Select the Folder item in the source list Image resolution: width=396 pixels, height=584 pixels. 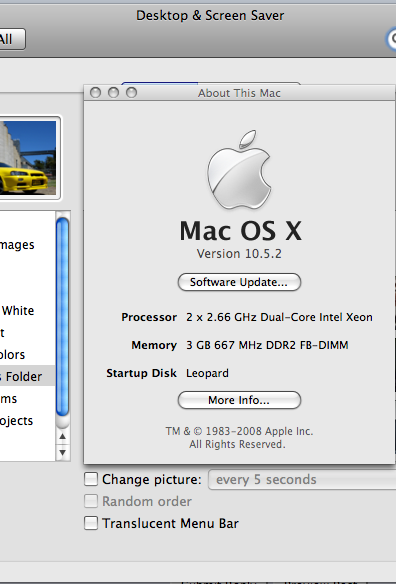pos(27,376)
